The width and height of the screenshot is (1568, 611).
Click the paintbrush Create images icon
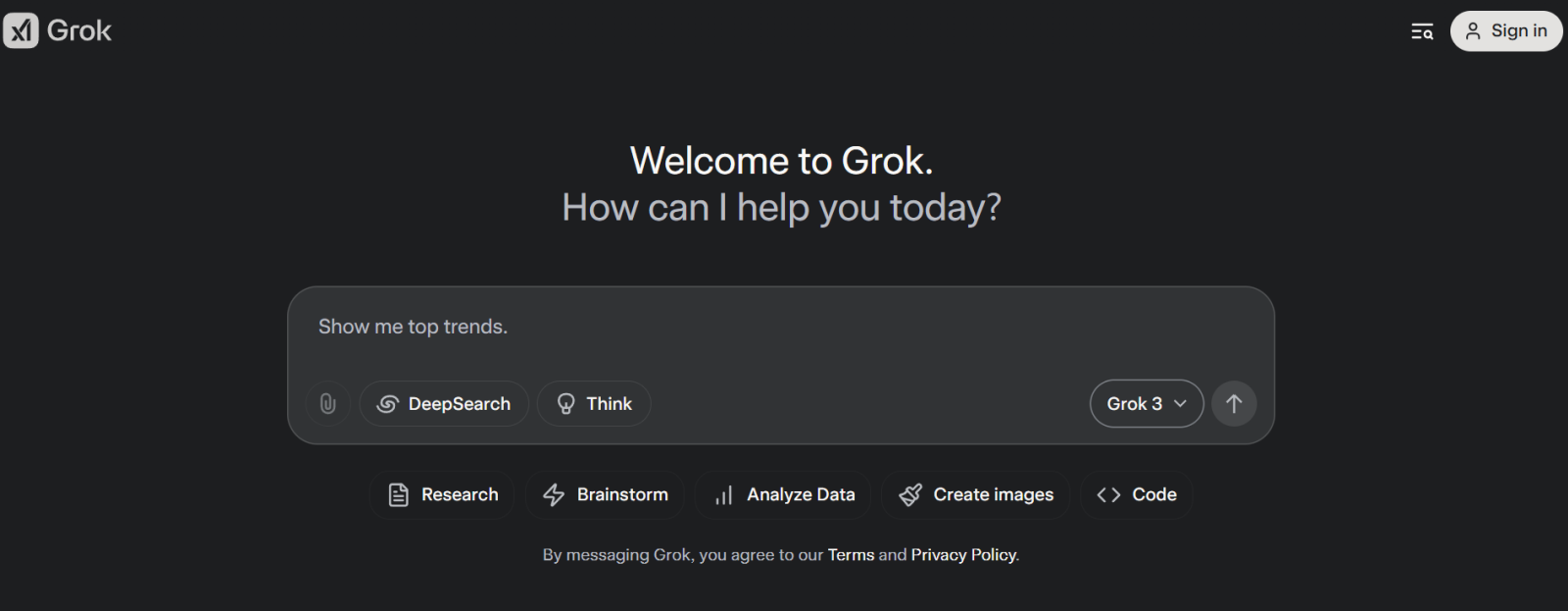click(910, 495)
